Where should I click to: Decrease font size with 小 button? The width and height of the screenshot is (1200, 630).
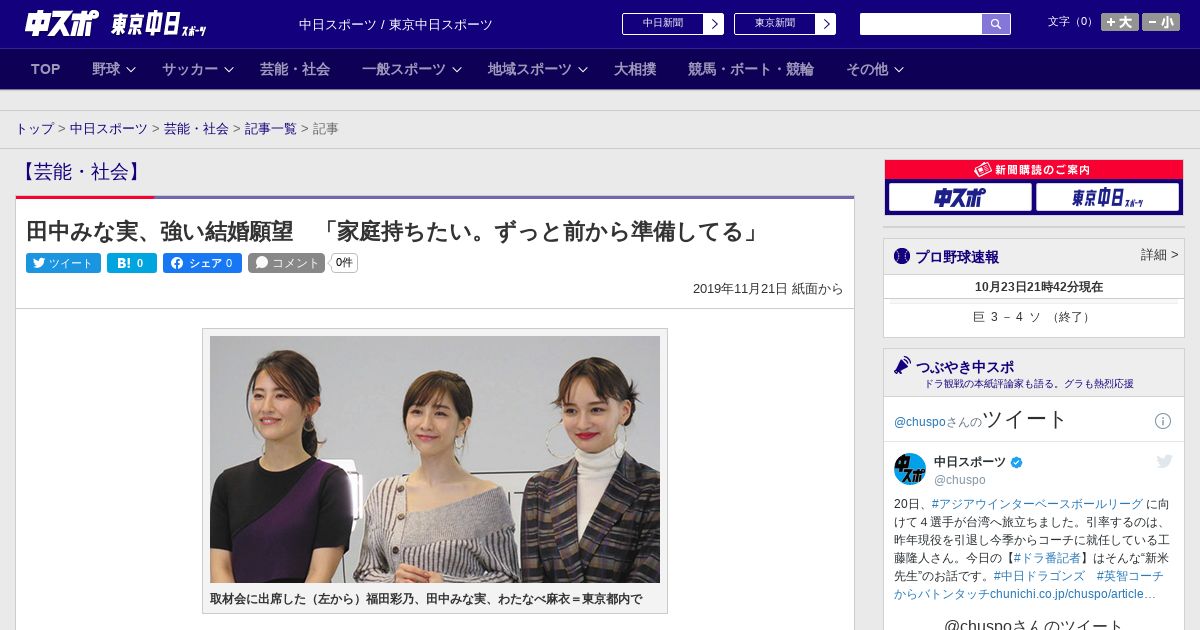(1161, 22)
